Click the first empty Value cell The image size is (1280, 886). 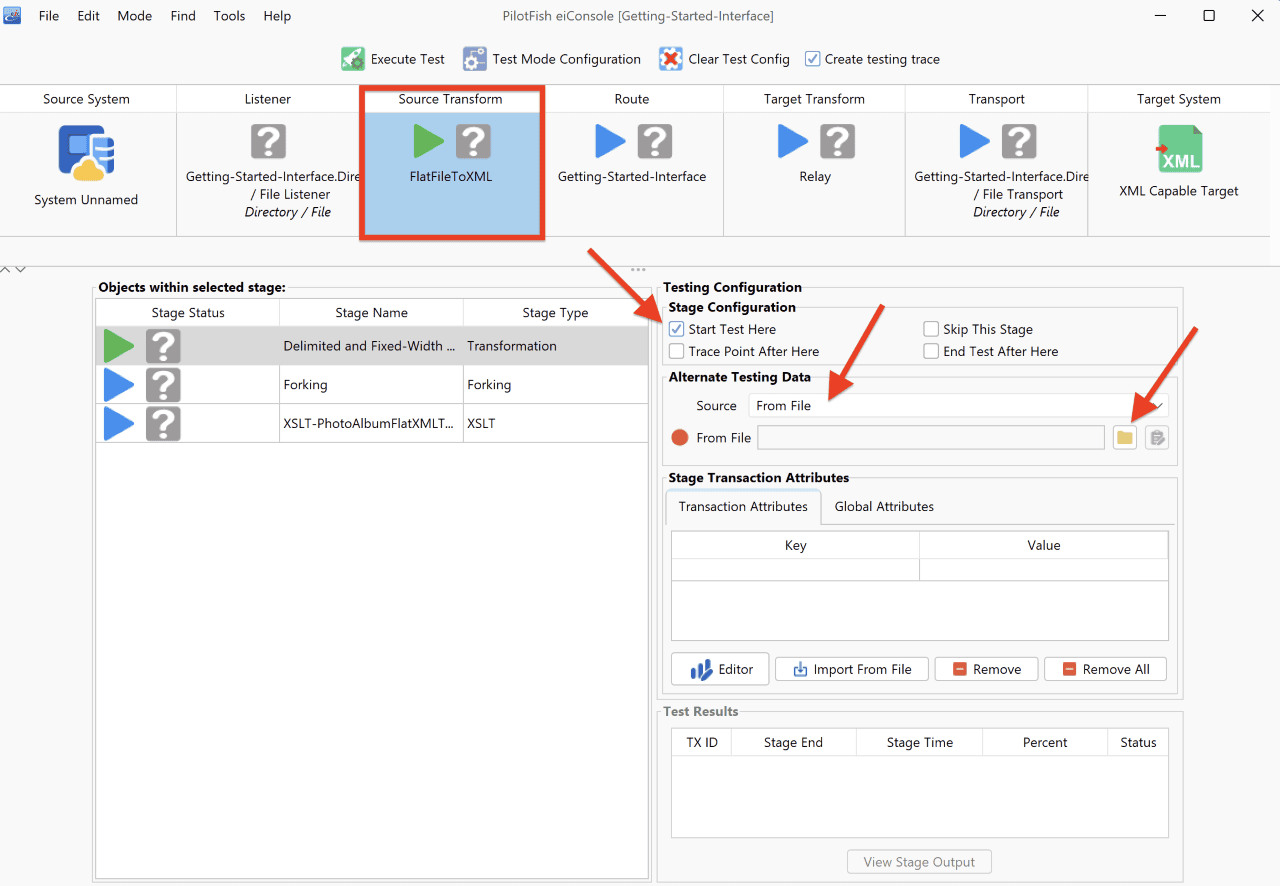1043,569
